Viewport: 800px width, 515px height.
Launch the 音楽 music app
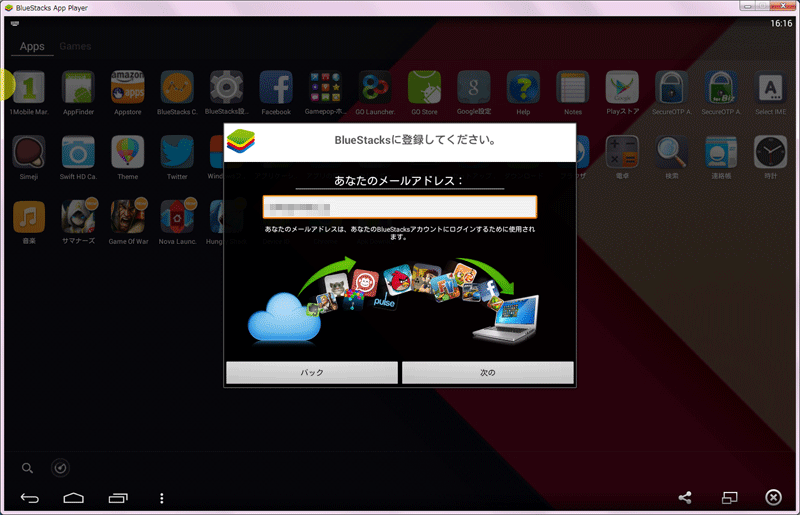pyautogui.click(x=29, y=217)
